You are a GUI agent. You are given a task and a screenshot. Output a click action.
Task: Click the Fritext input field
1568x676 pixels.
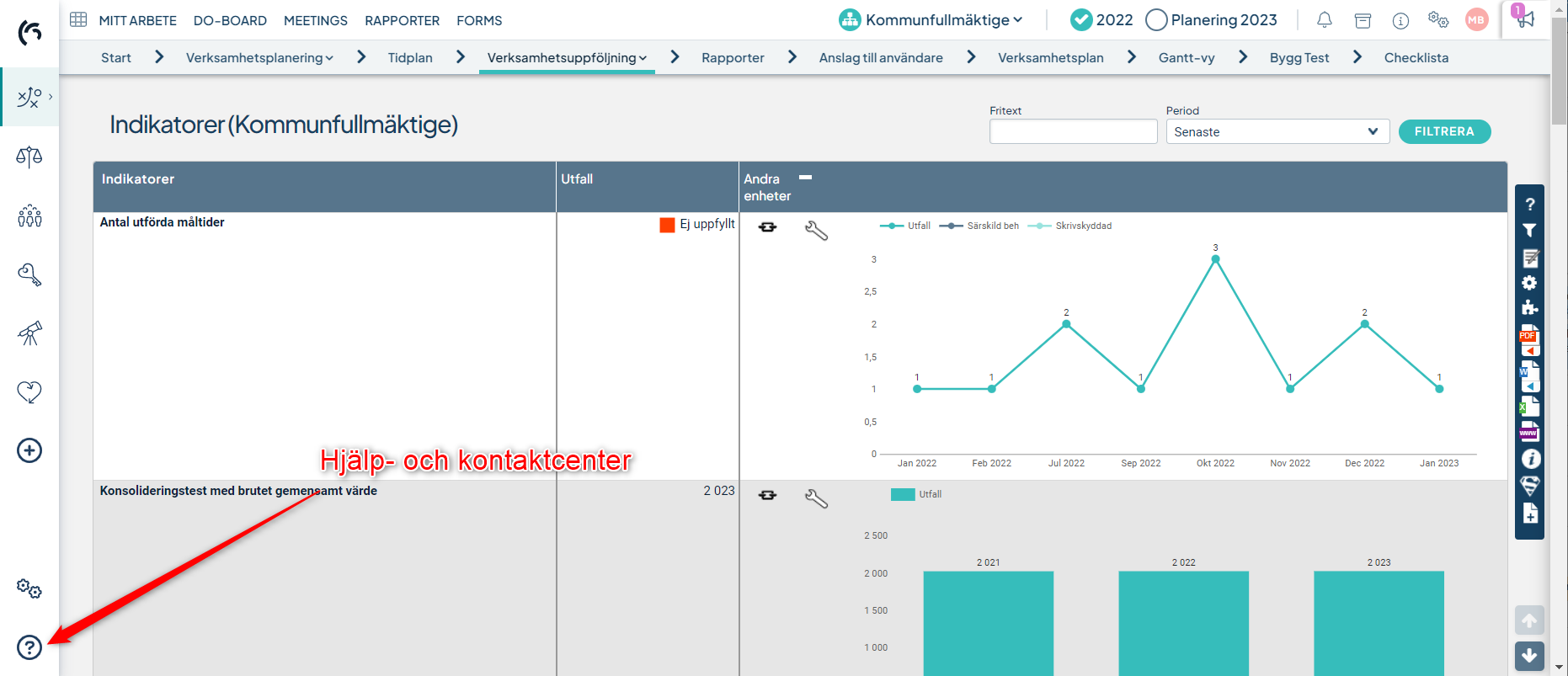(x=1073, y=131)
